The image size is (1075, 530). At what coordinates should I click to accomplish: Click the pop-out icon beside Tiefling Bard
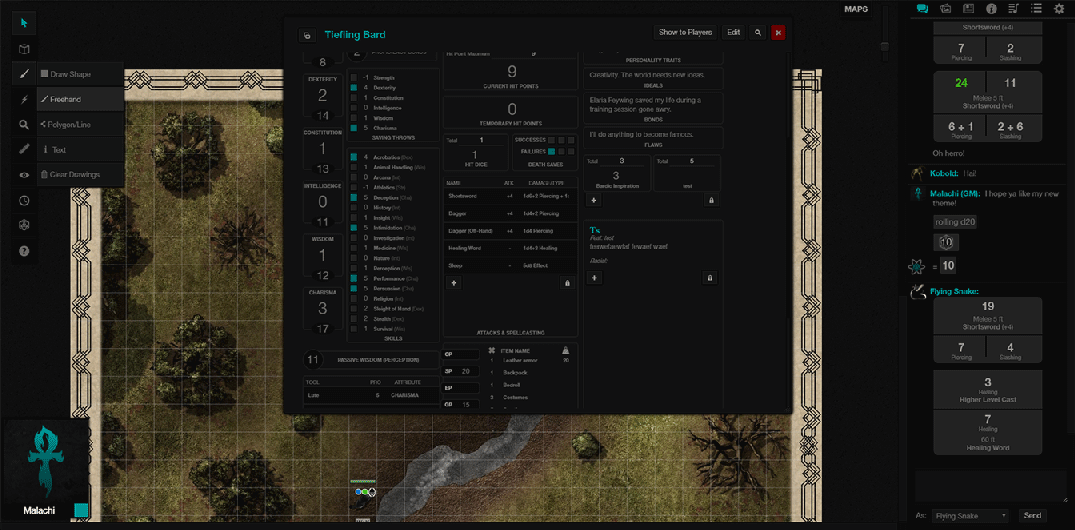307,35
